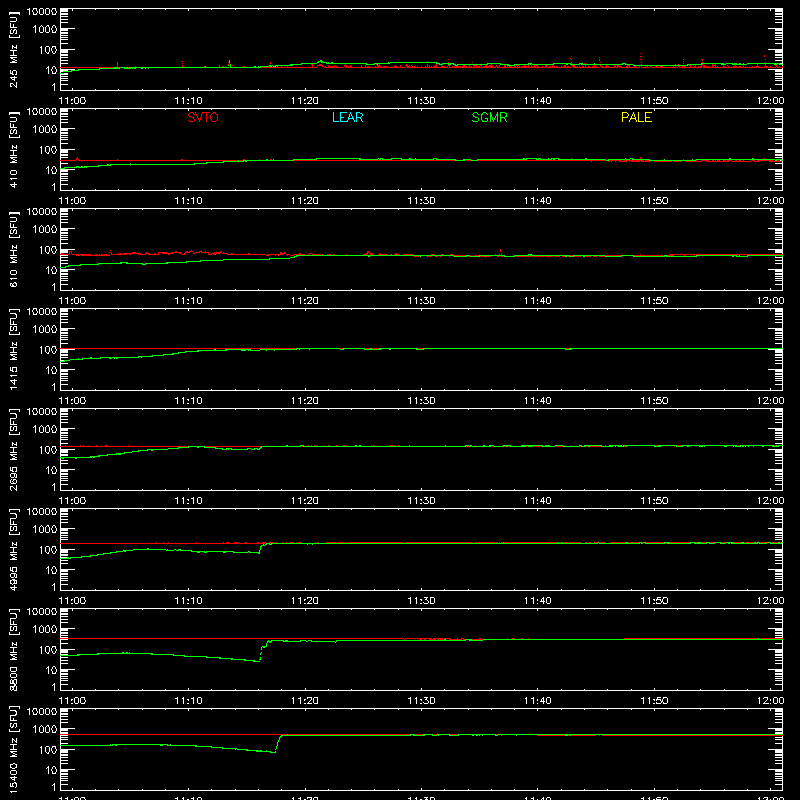
Task: Click the 11:00 tick under the 2695 MHz plot
Action: [x=72, y=501]
